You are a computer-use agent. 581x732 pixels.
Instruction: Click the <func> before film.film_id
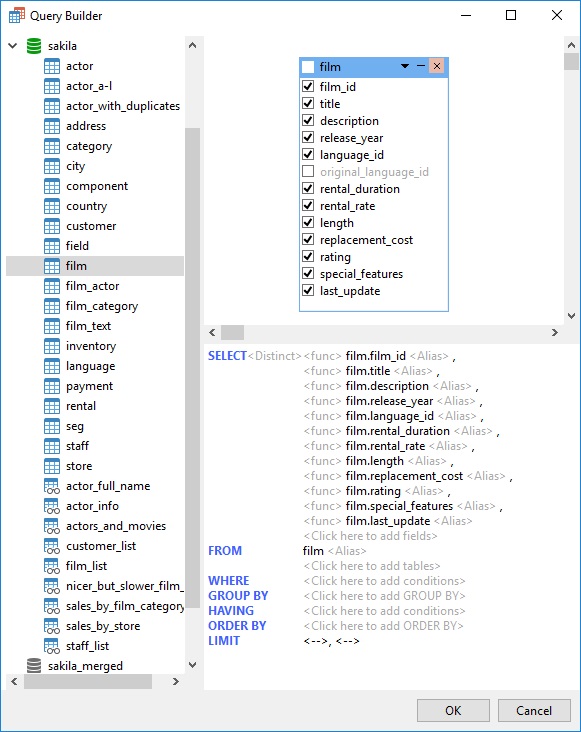click(x=322, y=356)
